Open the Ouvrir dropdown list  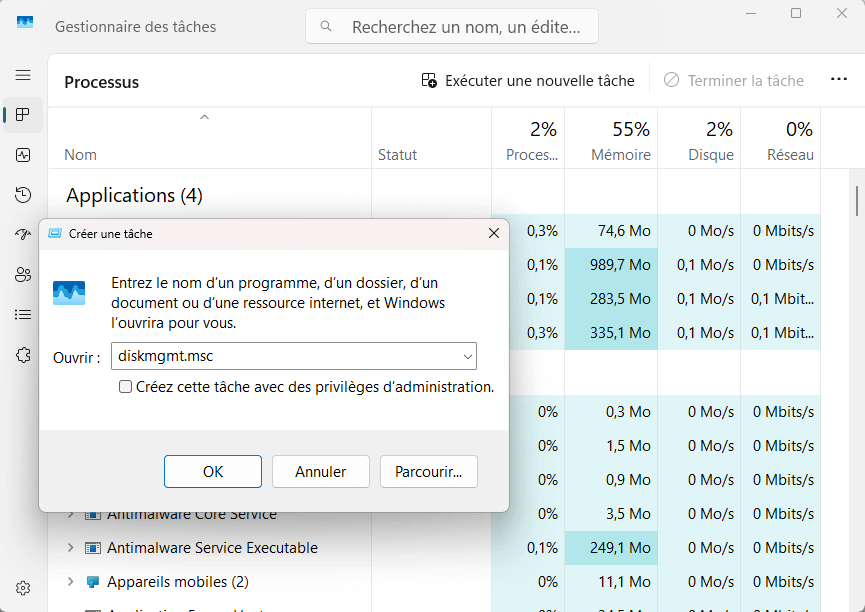tap(467, 356)
